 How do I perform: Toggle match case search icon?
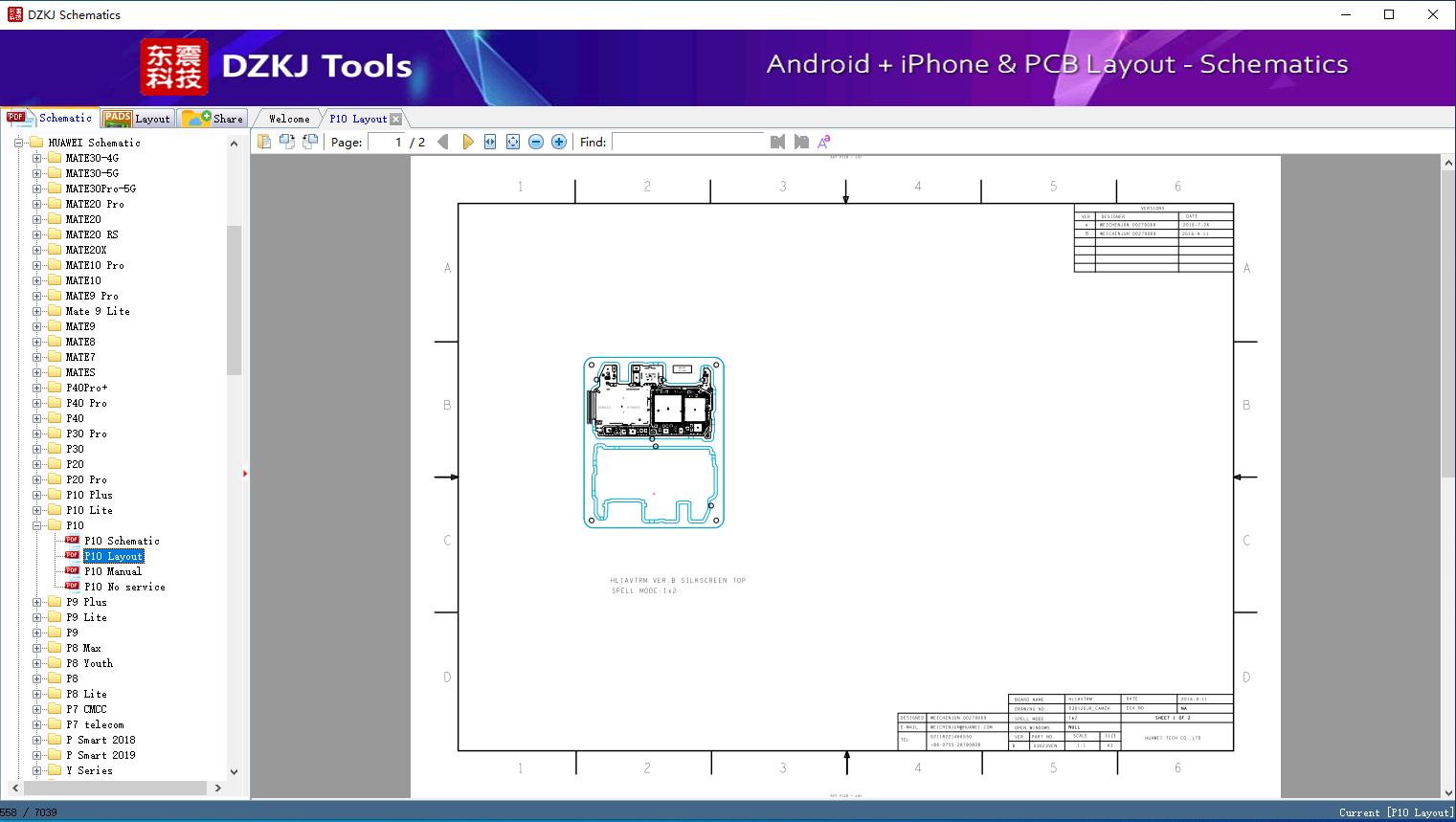tap(824, 142)
